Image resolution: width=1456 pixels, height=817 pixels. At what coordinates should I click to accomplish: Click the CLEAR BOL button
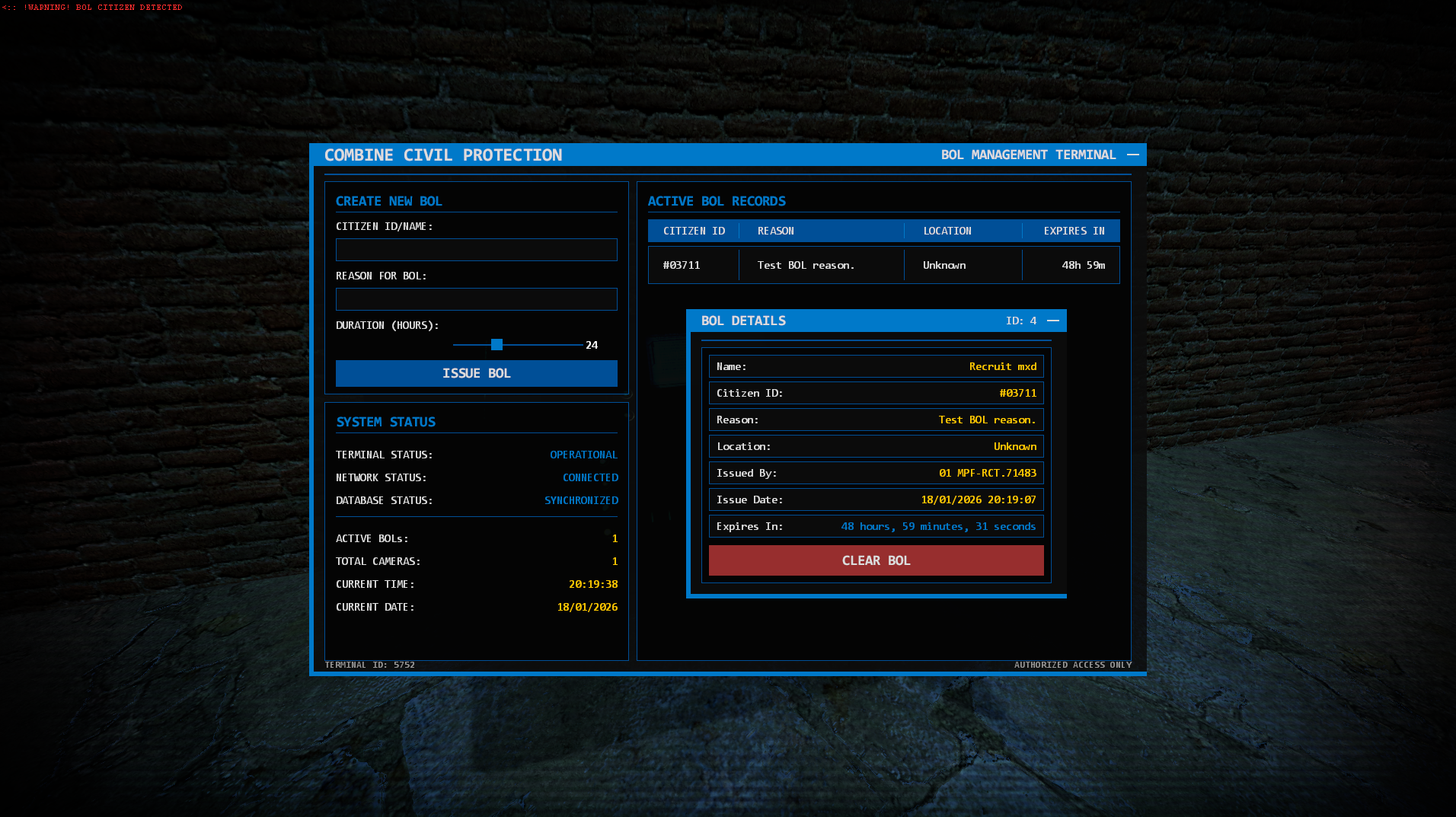[876, 560]
